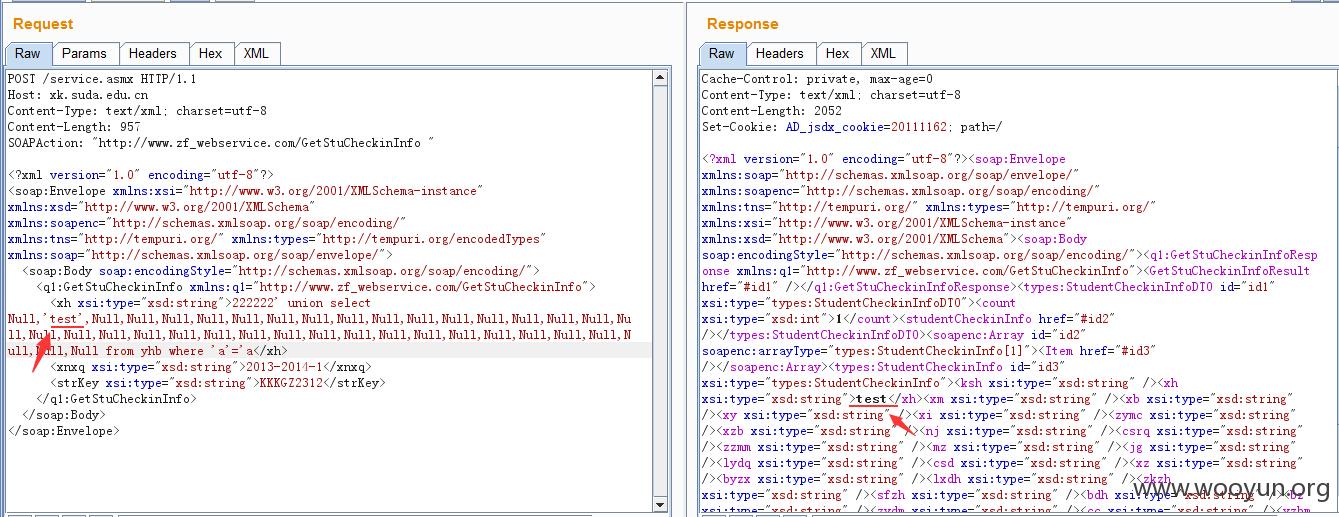1339x517 pixels.
Task: Click the 'xsi:type="types:StudentCheckinInfo"' ksh response line
Action: click(x=939, y=383)
